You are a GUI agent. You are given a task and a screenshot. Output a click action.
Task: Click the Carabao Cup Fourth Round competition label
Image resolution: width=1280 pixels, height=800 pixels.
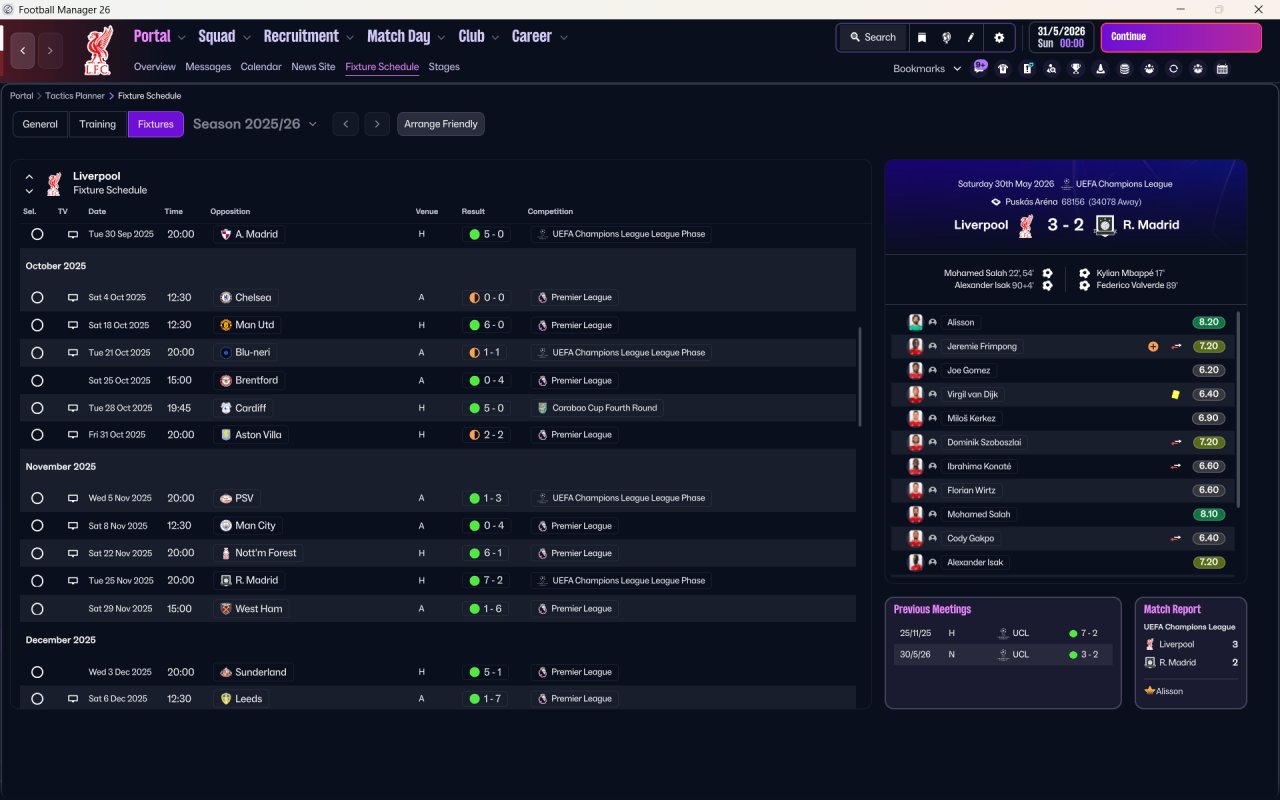599,408
